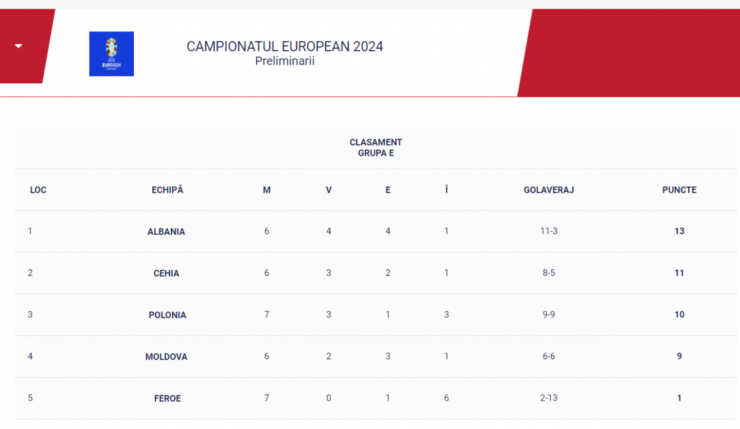
Task: Open the ALBANIA team row
Action: point(376,231)
